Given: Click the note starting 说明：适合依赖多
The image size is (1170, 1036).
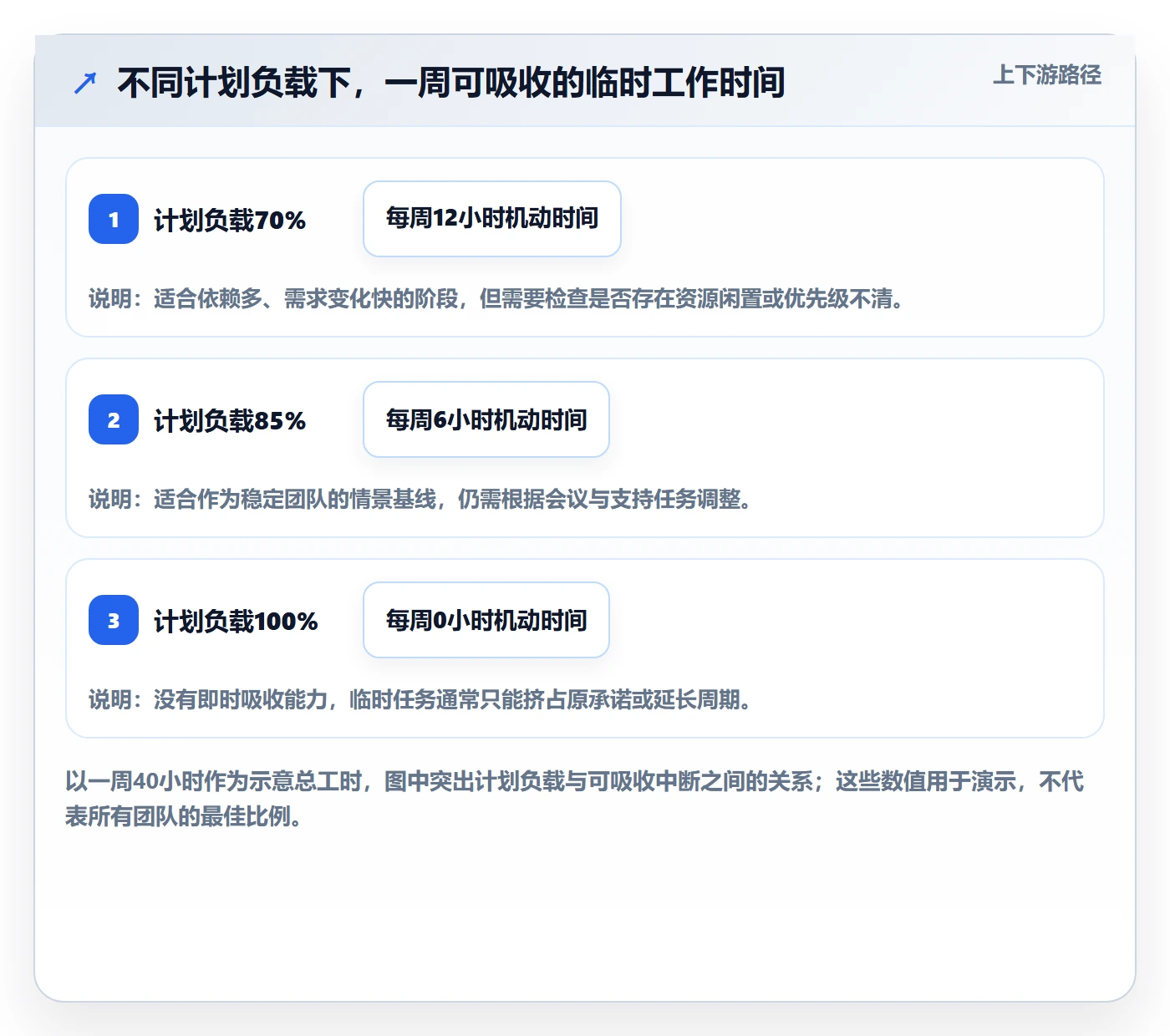Looking at the screenshot, I should (x=496, y=298).
